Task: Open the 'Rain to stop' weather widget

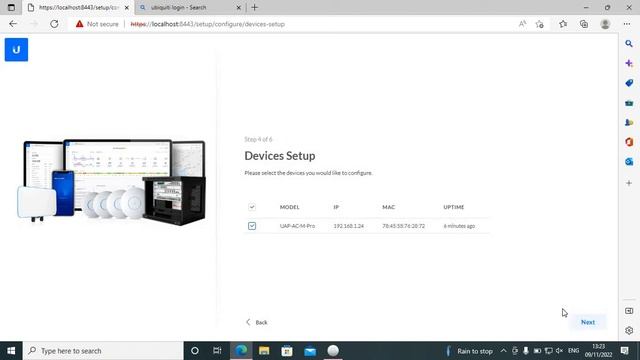Action: coord(469,351)
